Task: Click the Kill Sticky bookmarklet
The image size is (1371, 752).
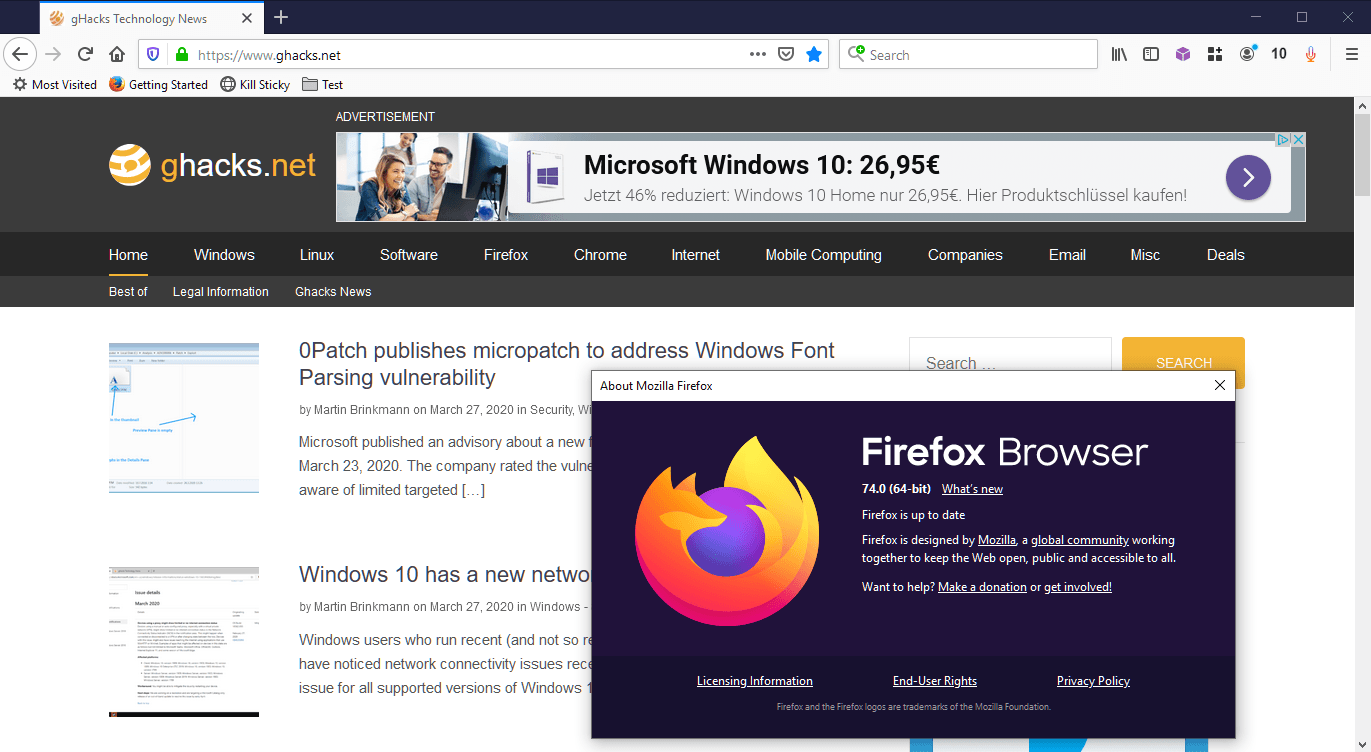Action: pyautogui.click(x=255, y=85)
